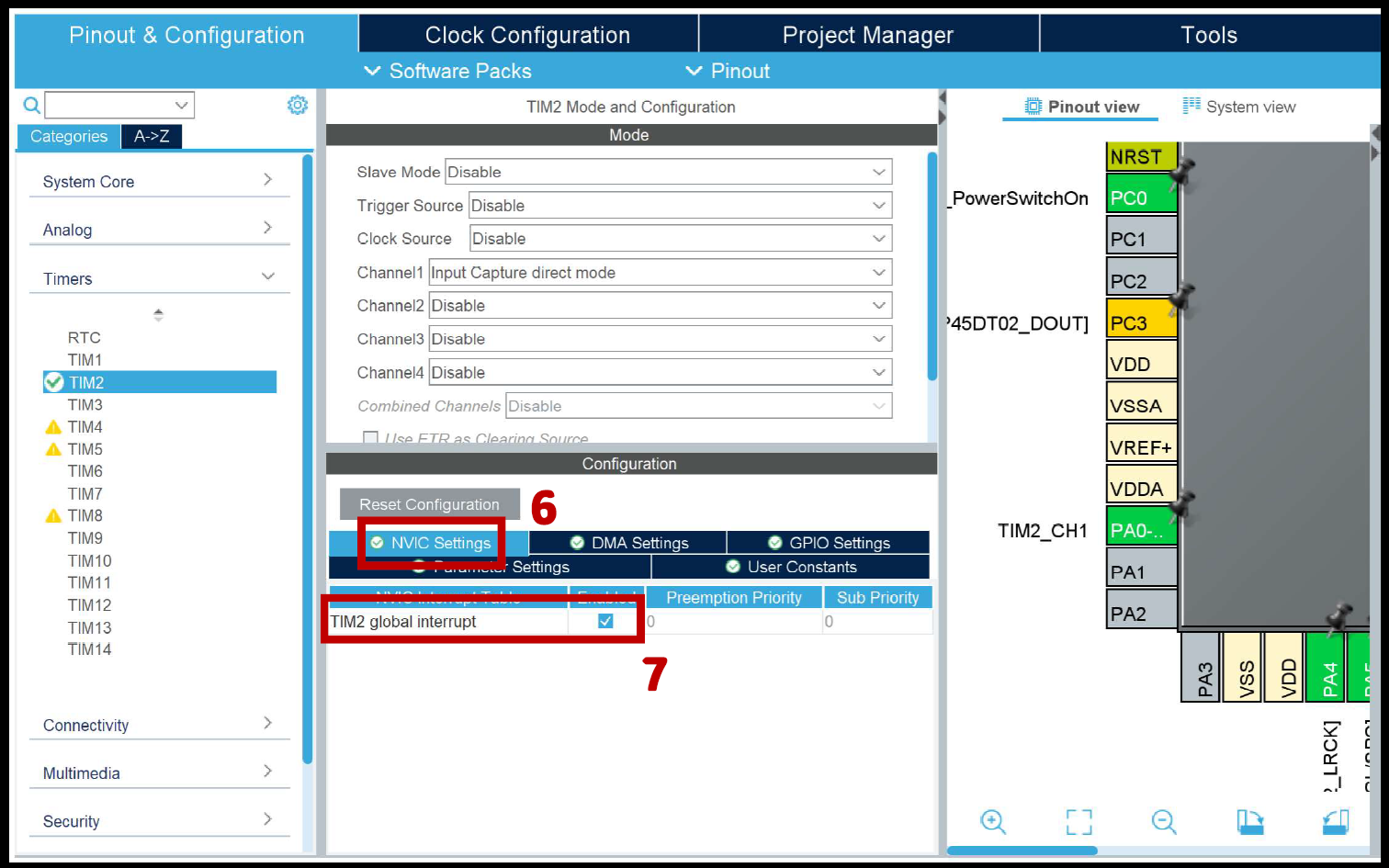Open the settings gear in categories panel
Screen dimensions: 1389x868
pyautogui.click(x=298, y=105)
